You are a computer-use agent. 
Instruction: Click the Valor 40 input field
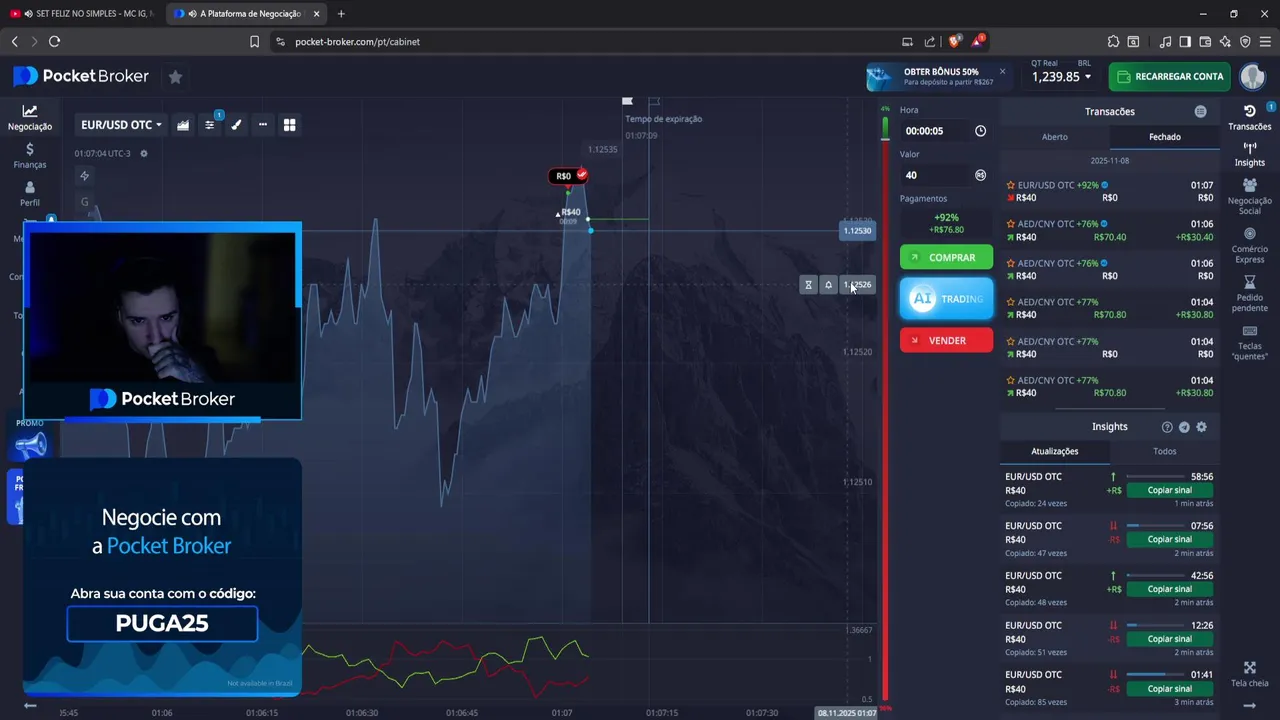935,175
